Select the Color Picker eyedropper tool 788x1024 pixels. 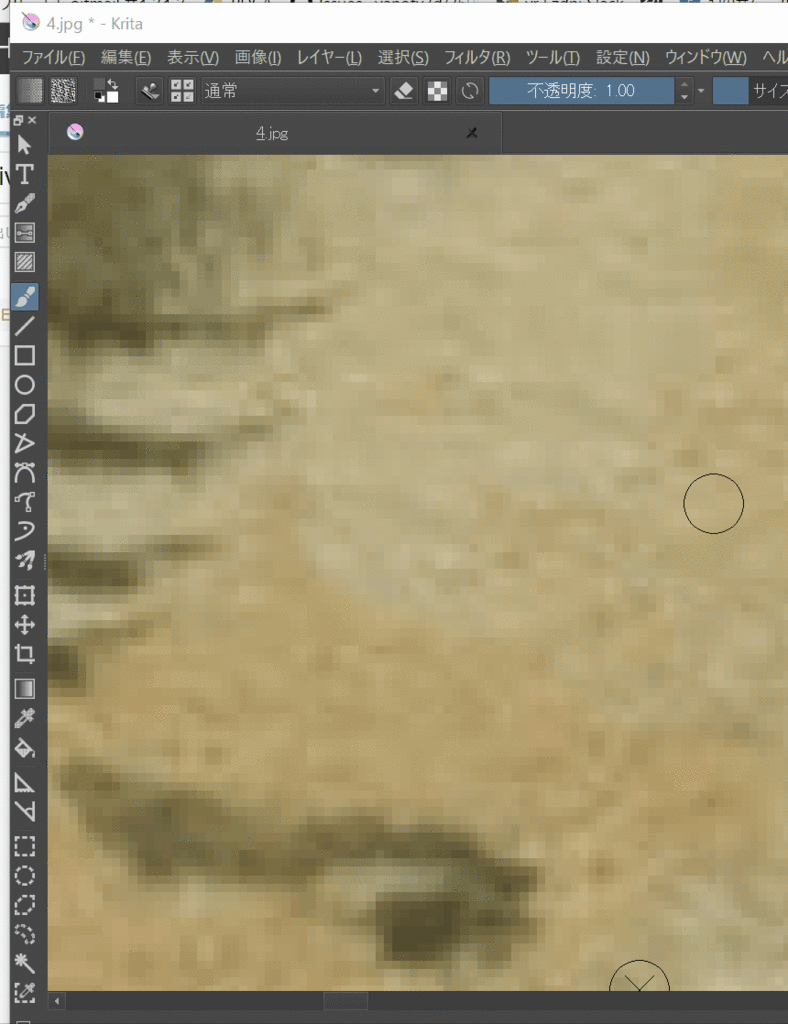coord(25,718)
